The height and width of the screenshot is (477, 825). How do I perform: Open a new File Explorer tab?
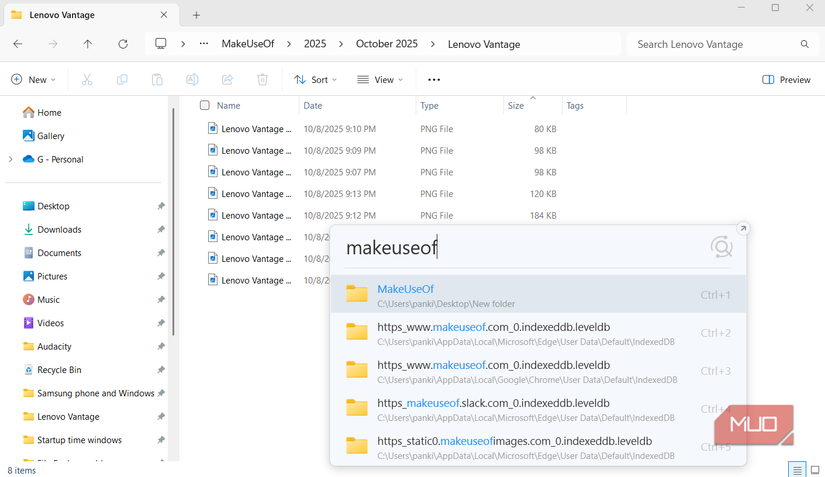(196, 15)
